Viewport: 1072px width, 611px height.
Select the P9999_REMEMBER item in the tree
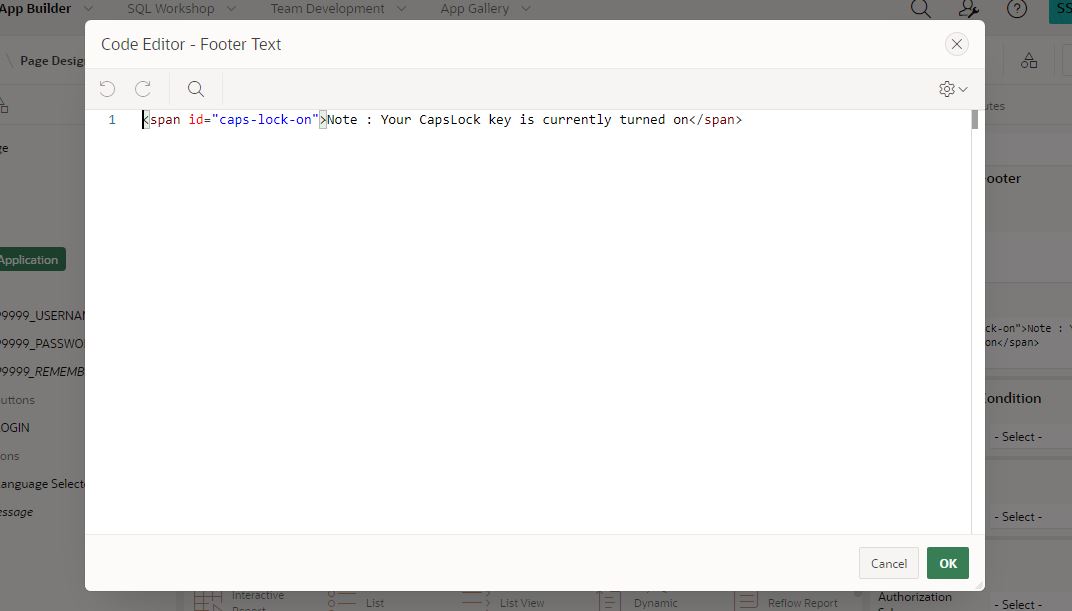pos(42,372)
